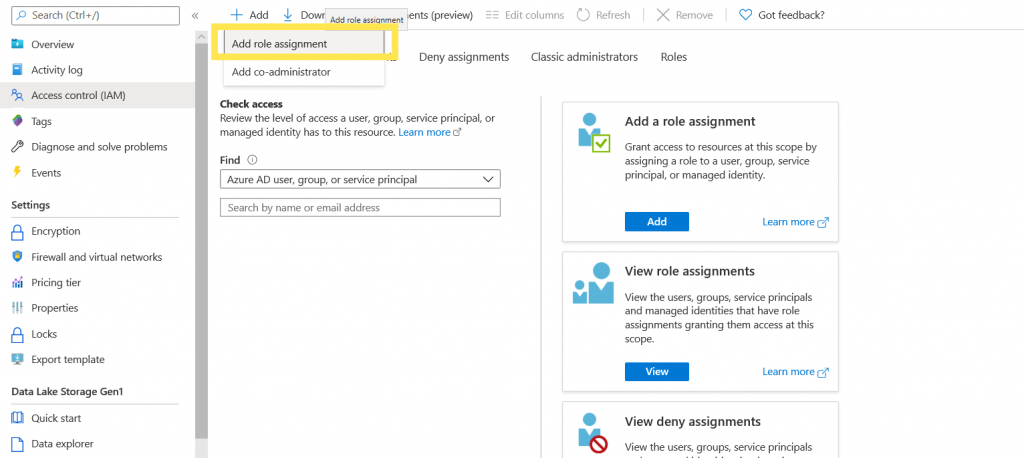1024x458 pixels.
Task: Click the 'Check access' heading
Action: (x=251, y=104)
